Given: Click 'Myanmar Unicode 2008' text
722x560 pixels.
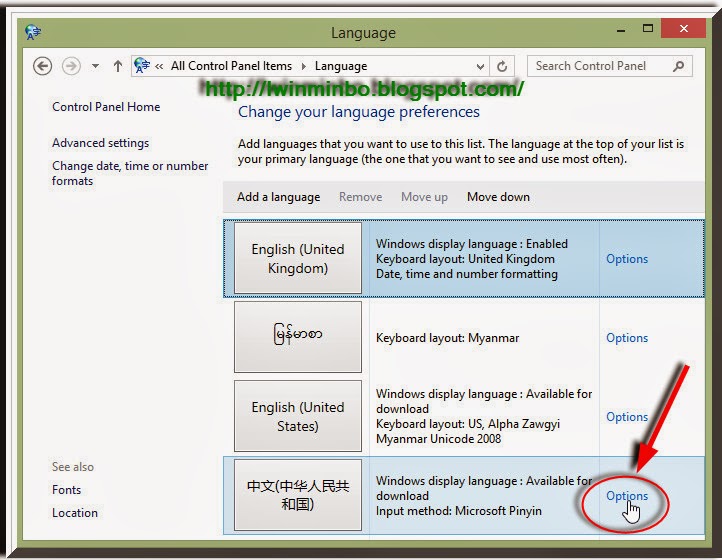Looking at the screenshot, I should pos(438,439).
